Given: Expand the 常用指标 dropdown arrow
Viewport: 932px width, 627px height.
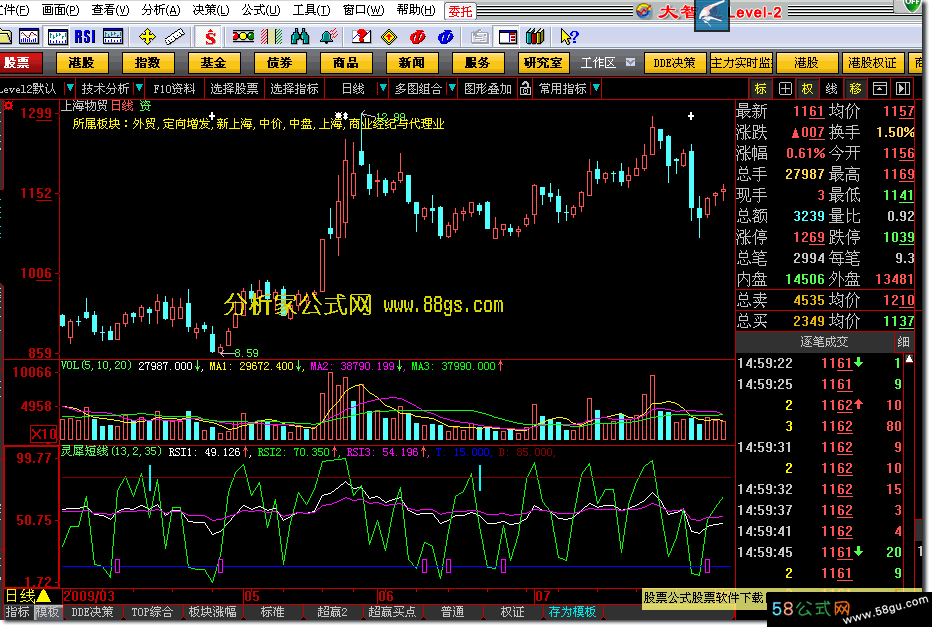Looking at the screenshot, I should (596, 89).
